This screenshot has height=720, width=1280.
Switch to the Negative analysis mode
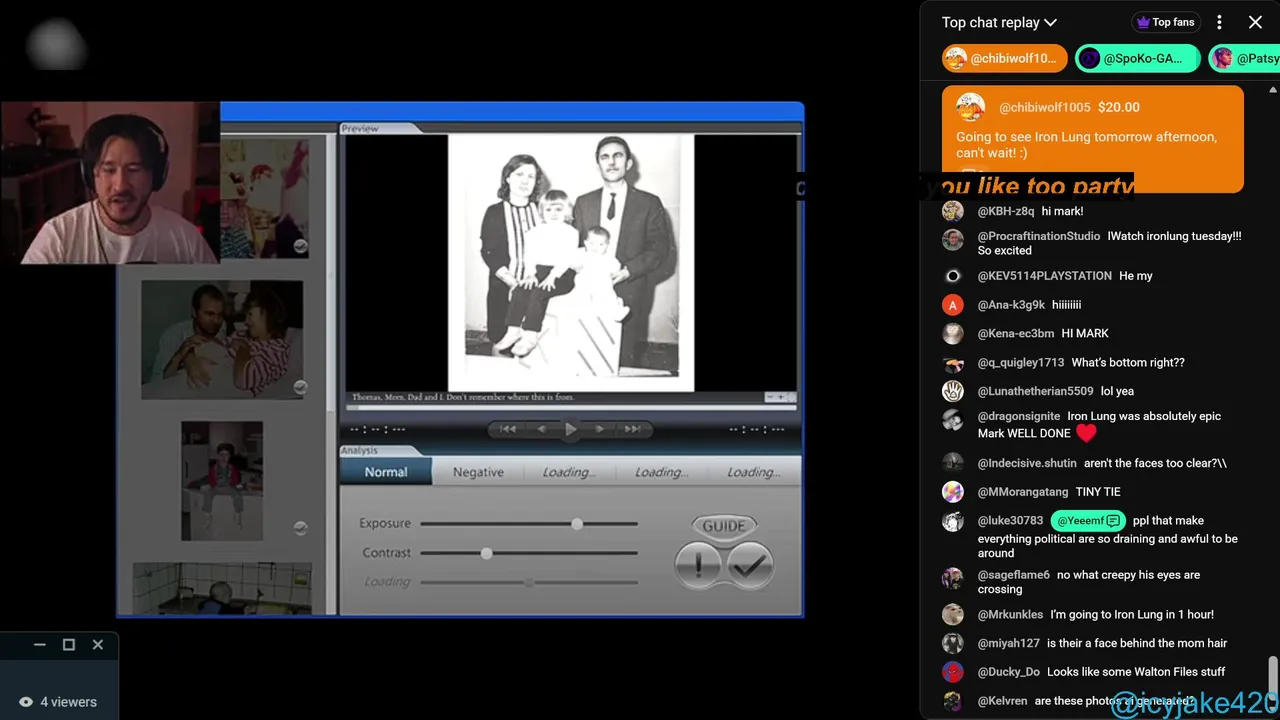tap(478, 472)
